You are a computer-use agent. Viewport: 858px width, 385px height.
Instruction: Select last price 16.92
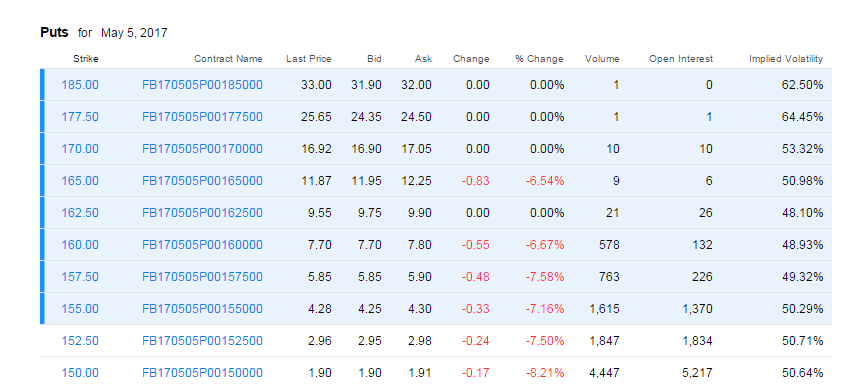316,149
